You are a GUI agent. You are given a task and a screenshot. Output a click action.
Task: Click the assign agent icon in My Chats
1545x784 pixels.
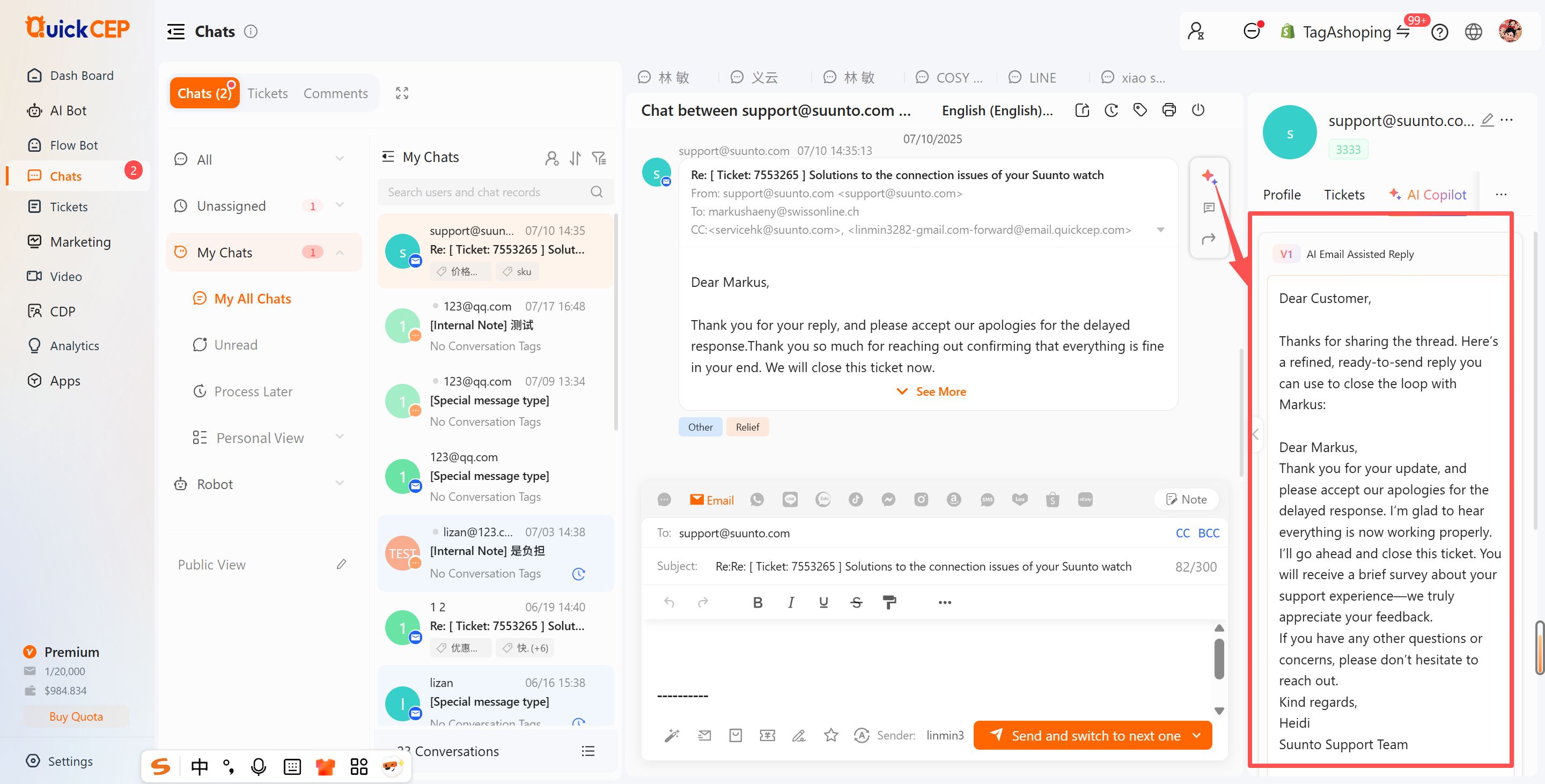552,158
